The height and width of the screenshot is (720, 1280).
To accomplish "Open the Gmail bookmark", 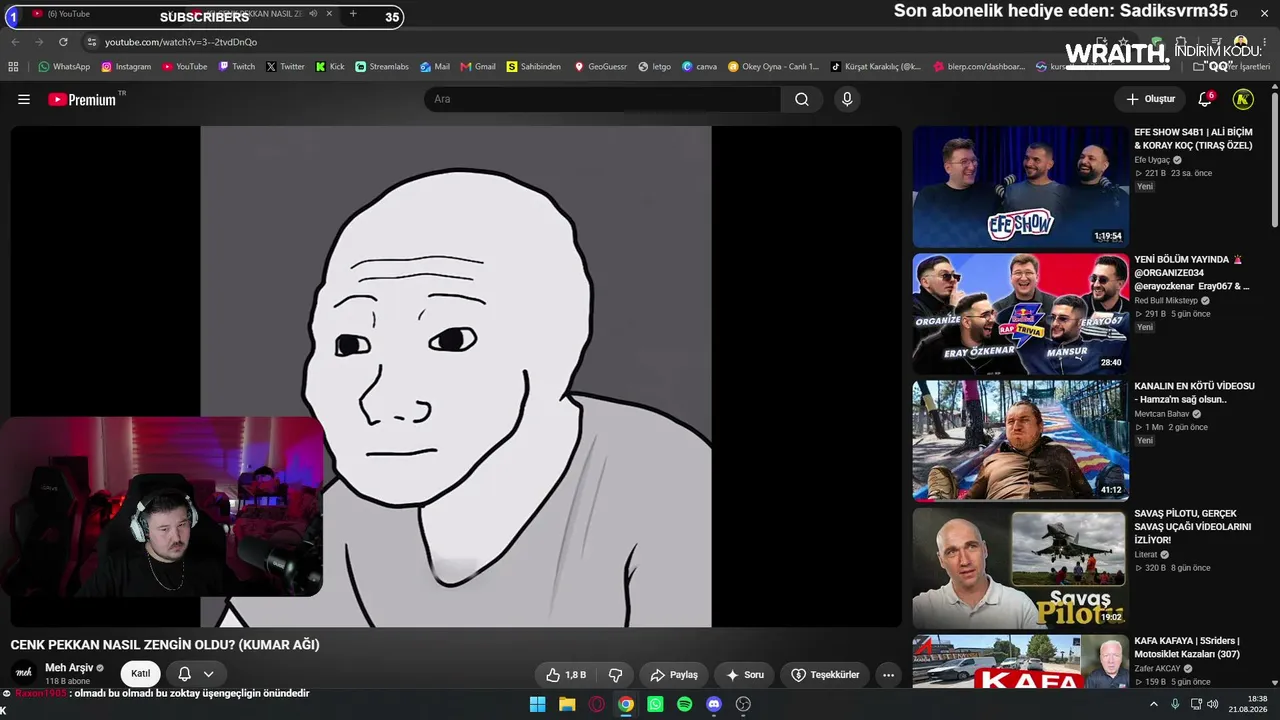I will pos(478,67).
